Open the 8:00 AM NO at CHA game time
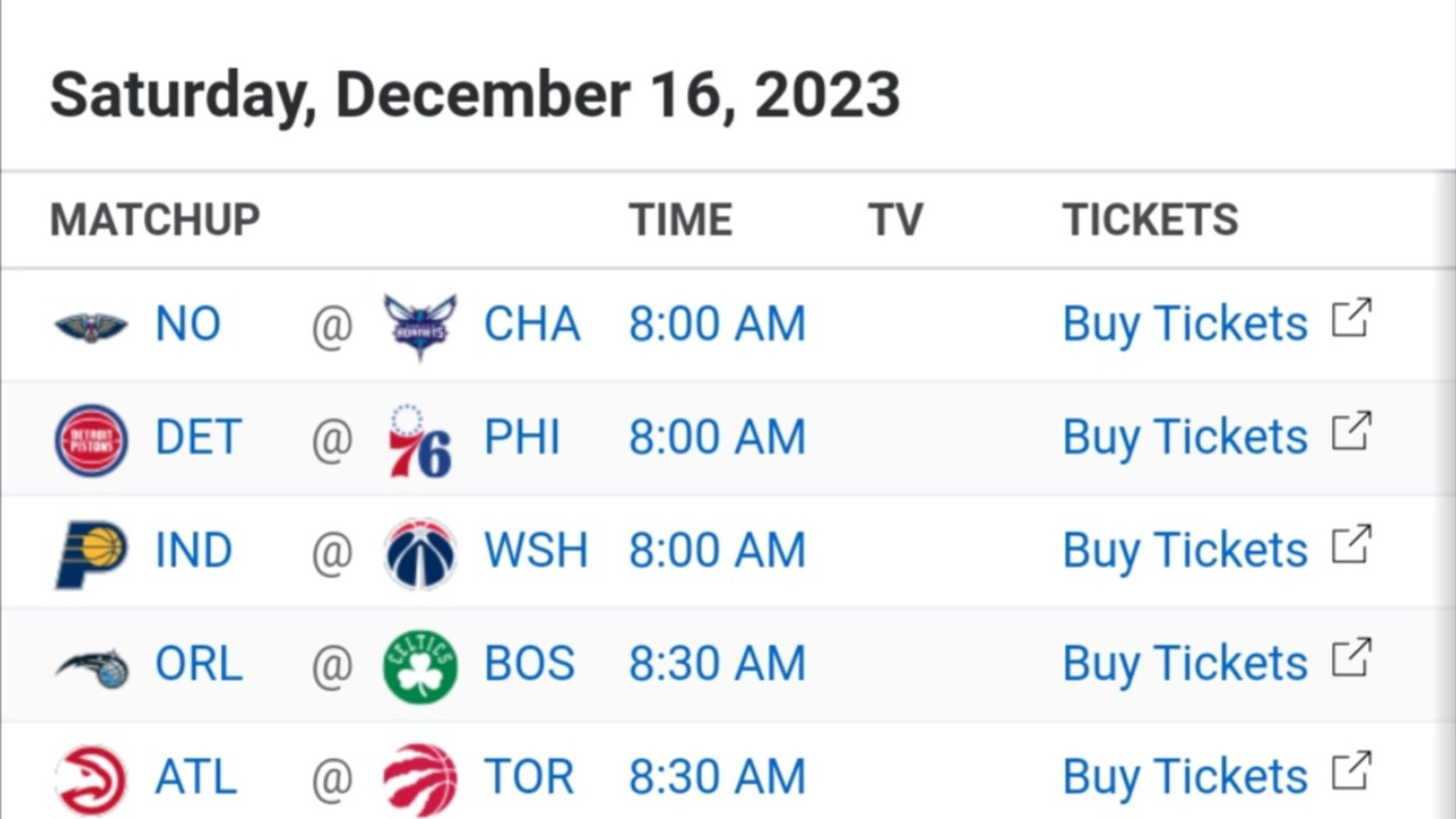The width and height of the screenshot is (1456, 819). [x=717, y=324]
